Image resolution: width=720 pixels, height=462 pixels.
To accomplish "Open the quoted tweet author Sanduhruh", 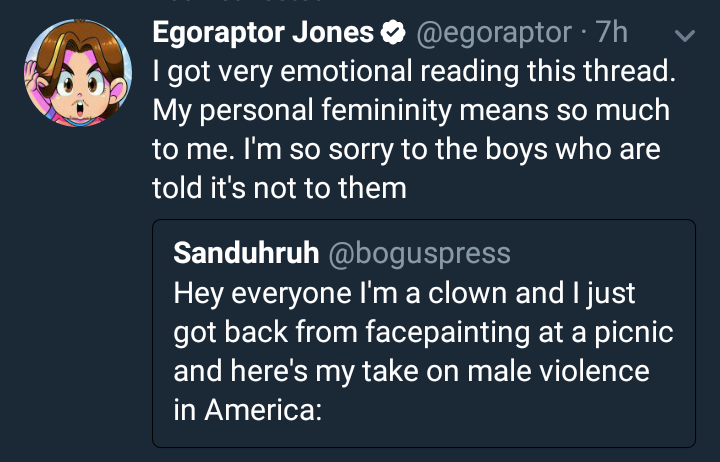I will tap(245, 253).
